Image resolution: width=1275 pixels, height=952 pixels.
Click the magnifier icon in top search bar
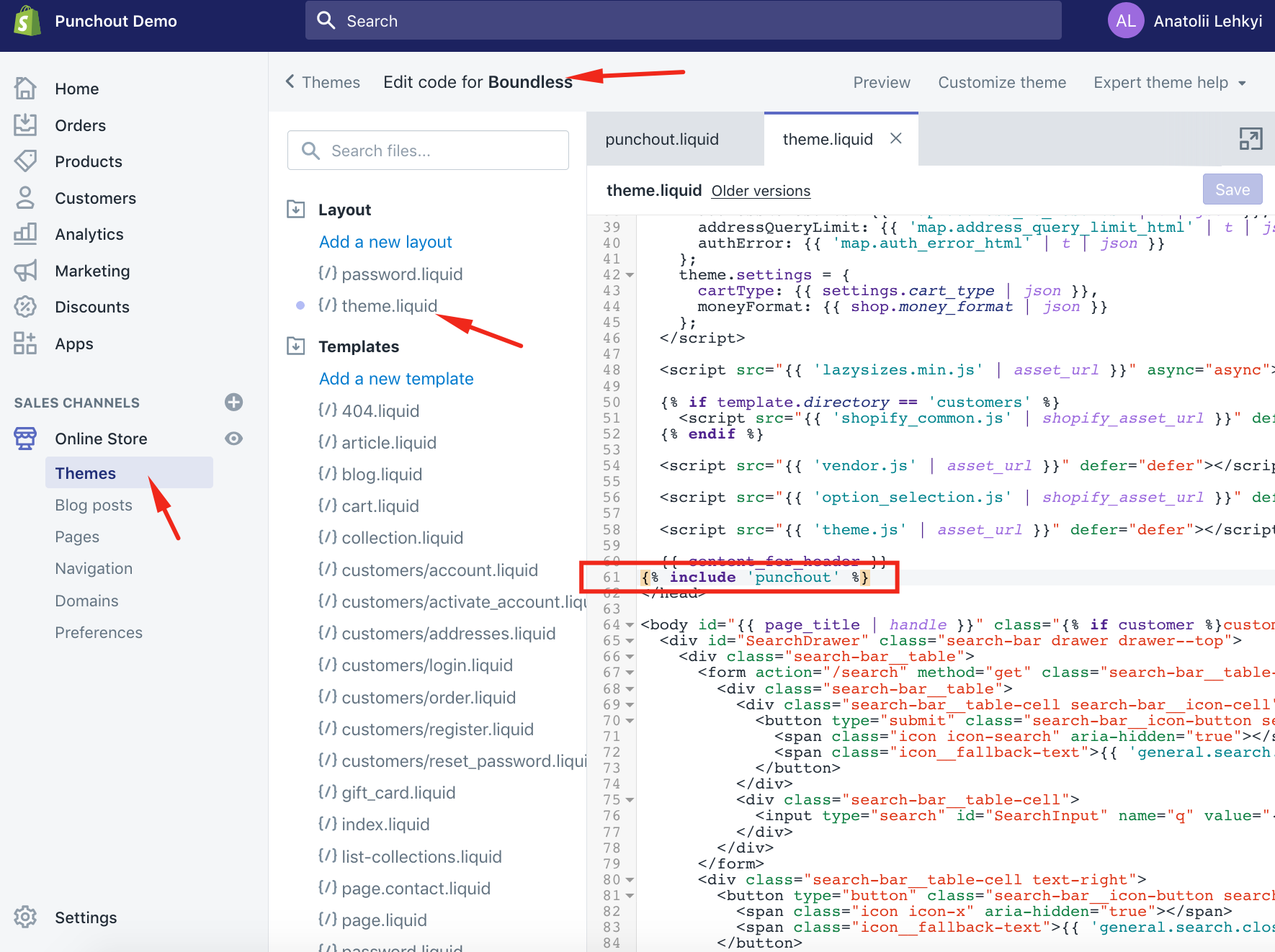point(326,20)
